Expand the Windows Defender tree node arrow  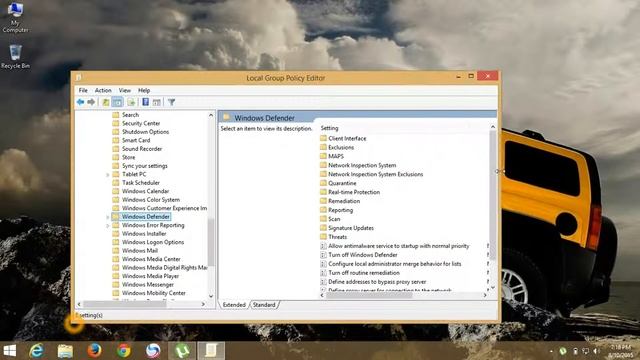click(108, 217)
